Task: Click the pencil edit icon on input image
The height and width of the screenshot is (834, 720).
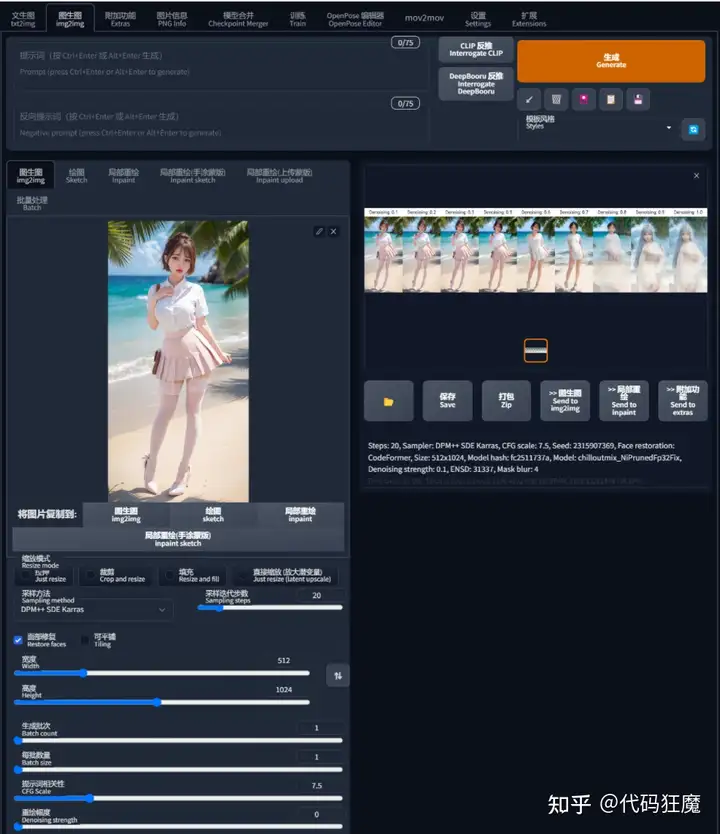Action: click(319, 231)
